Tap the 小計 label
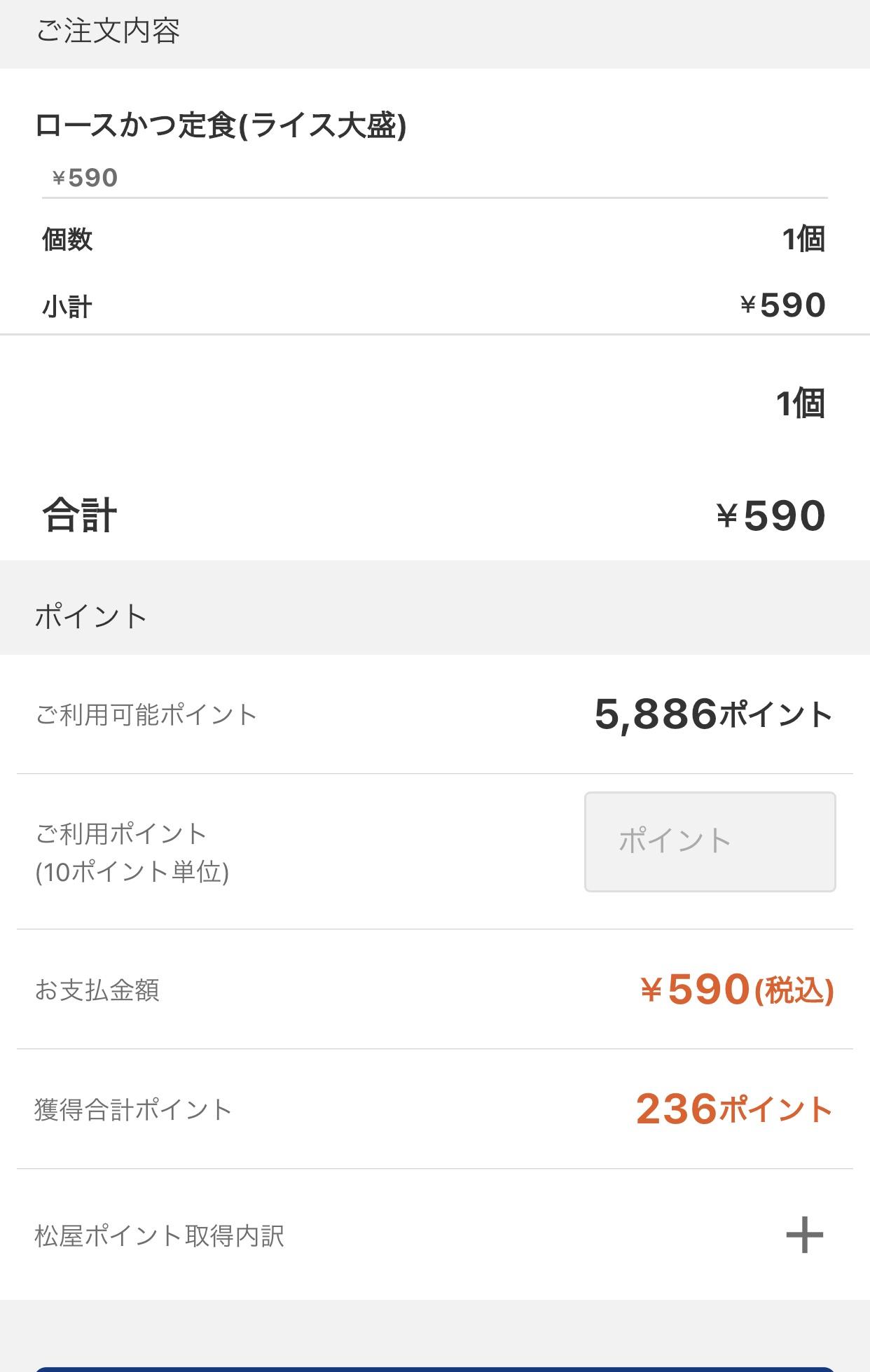This screenshot has width=870, height=1372. (x=67, y=306)
